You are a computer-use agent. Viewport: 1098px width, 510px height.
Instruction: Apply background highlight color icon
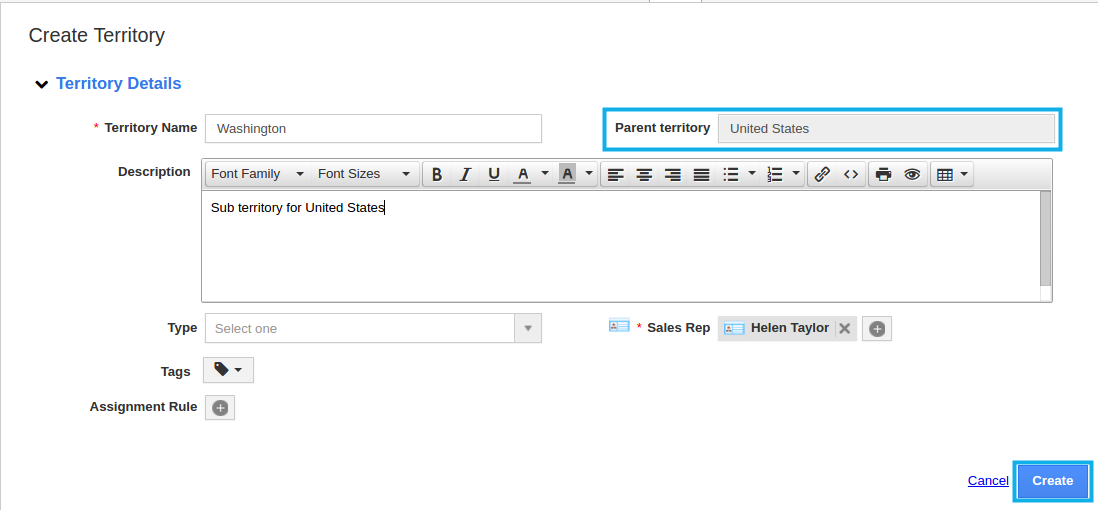[x=567, y=174]
